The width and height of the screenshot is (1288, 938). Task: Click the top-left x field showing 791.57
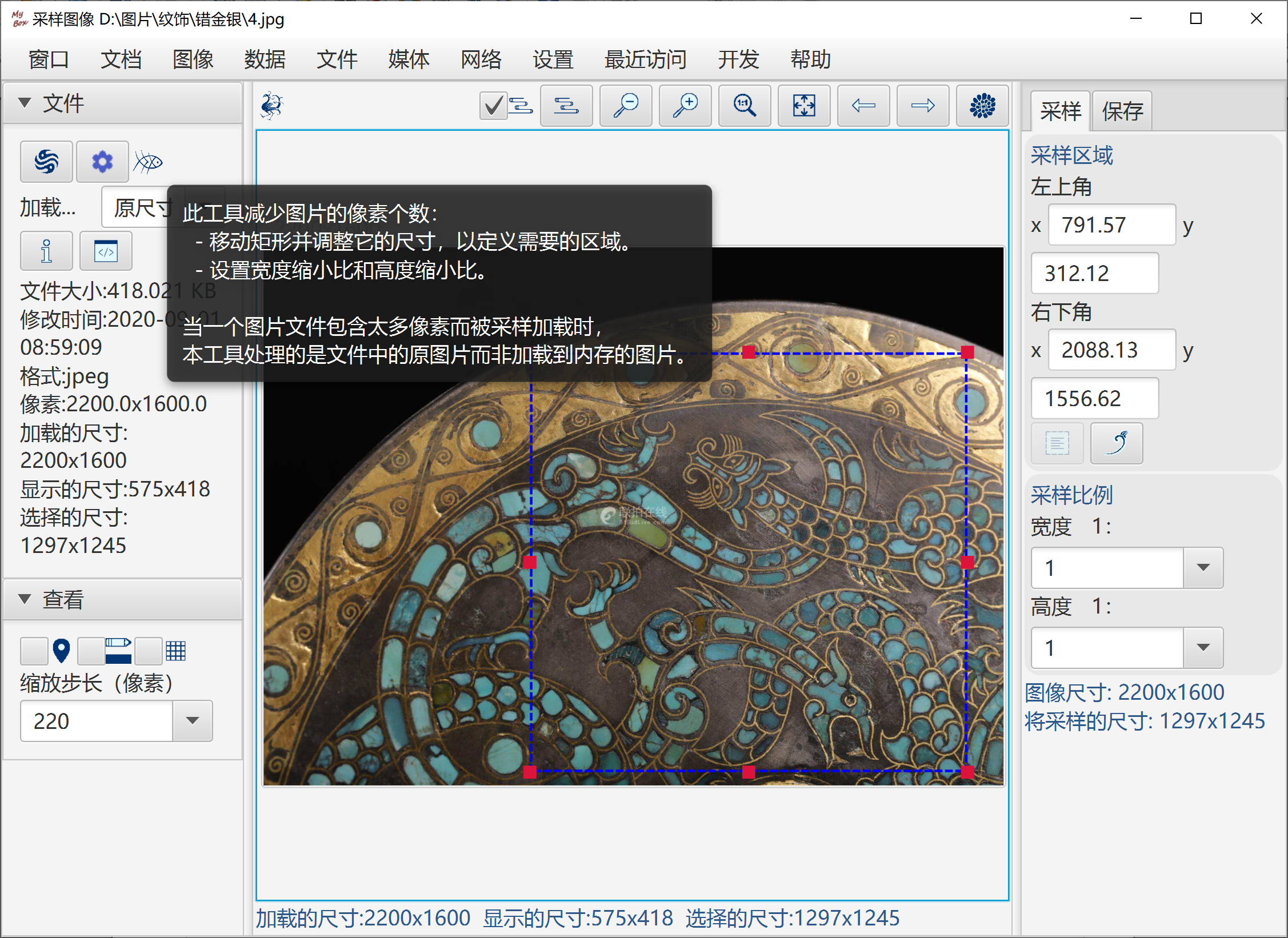coord(1112,225)
